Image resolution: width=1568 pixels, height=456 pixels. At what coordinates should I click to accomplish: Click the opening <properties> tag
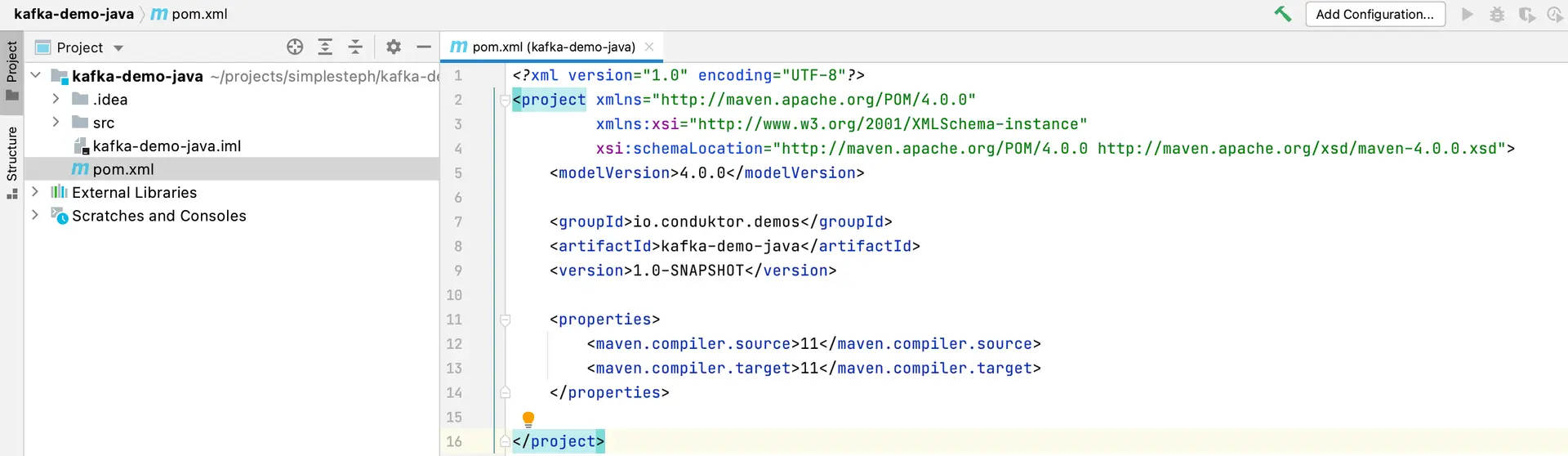pyautogui.click(x=605, y=320)
